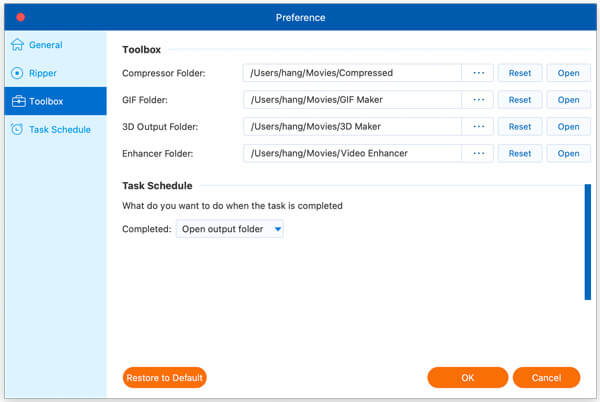This screenshot has width=600, height=402.
Task: Browse for Compressor Folder with ellipsis button
Action: pyautogui.click(x=477, y=73)
